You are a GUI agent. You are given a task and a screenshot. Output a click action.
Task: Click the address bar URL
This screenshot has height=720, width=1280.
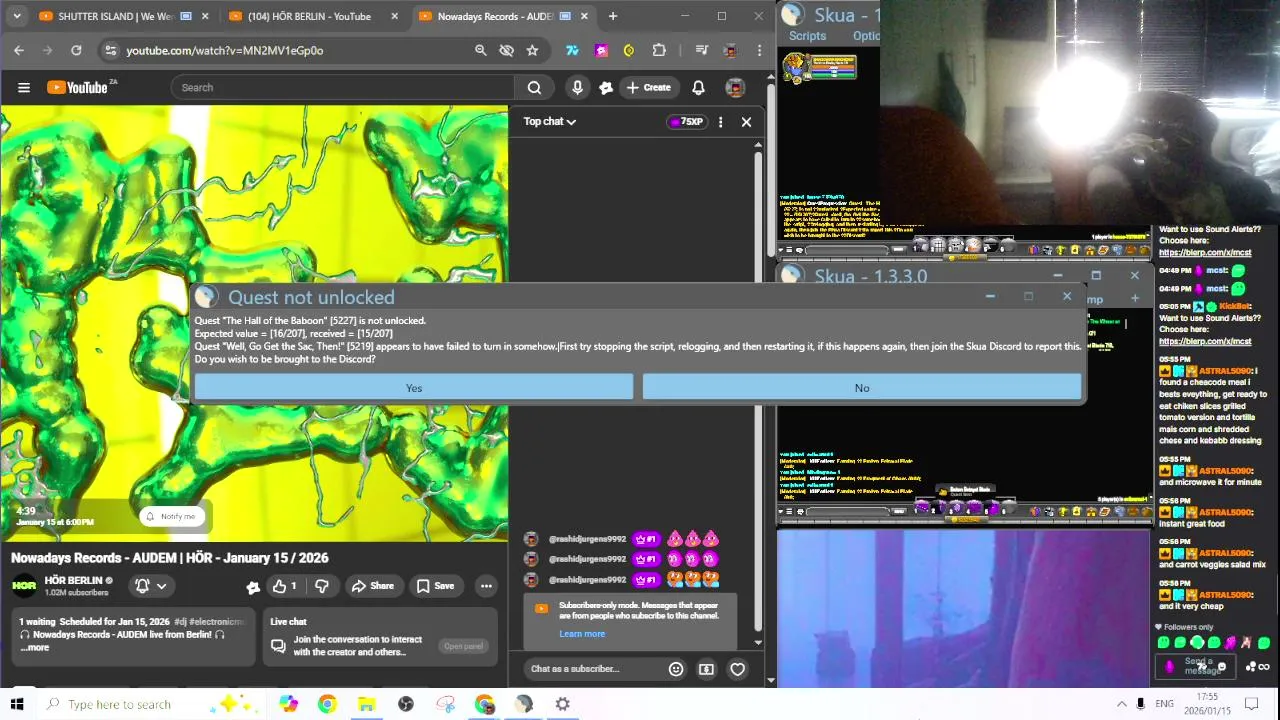(x=224, y=50)
